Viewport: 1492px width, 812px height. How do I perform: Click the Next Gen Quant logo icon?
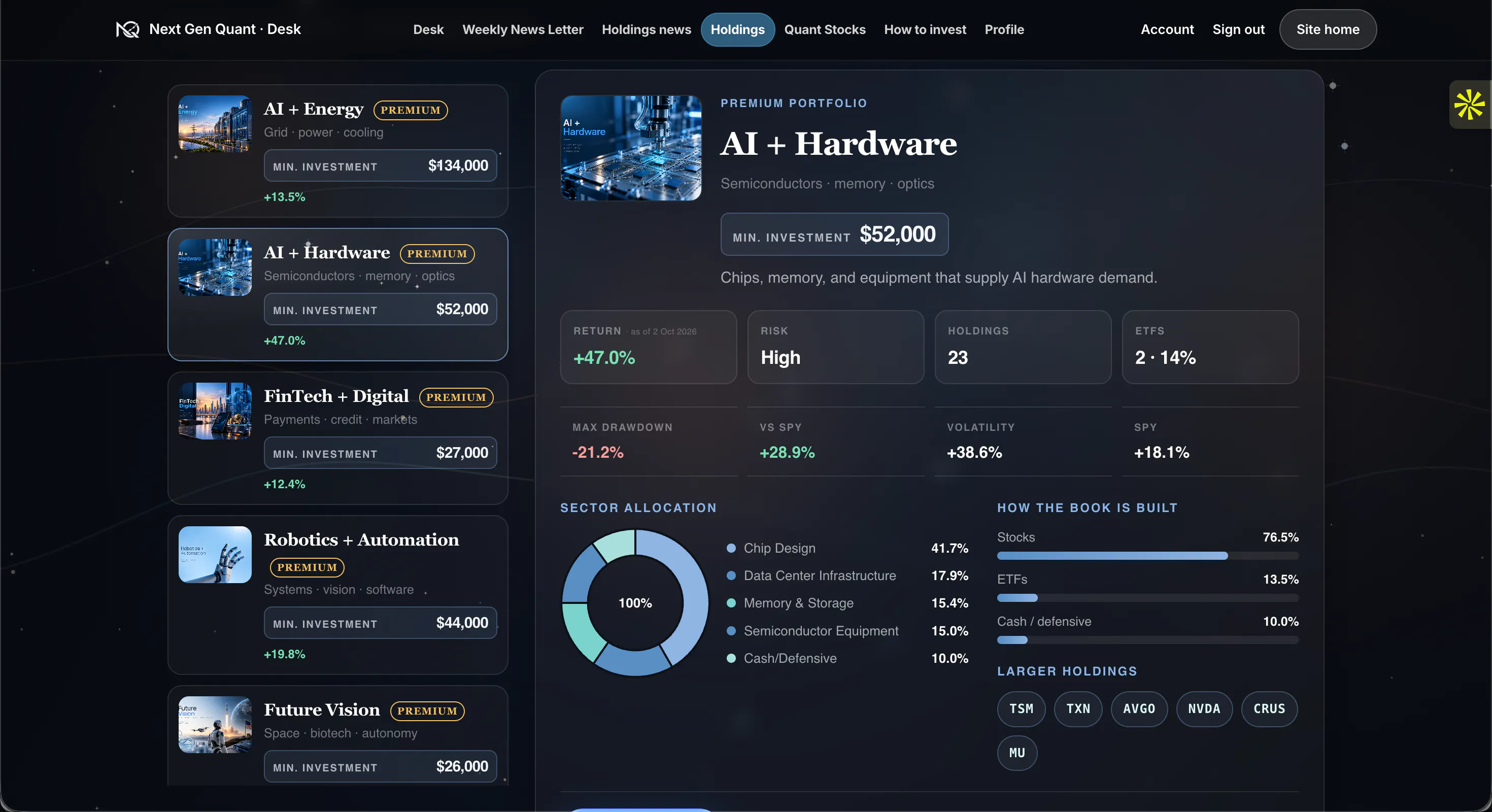pos(127,29)
